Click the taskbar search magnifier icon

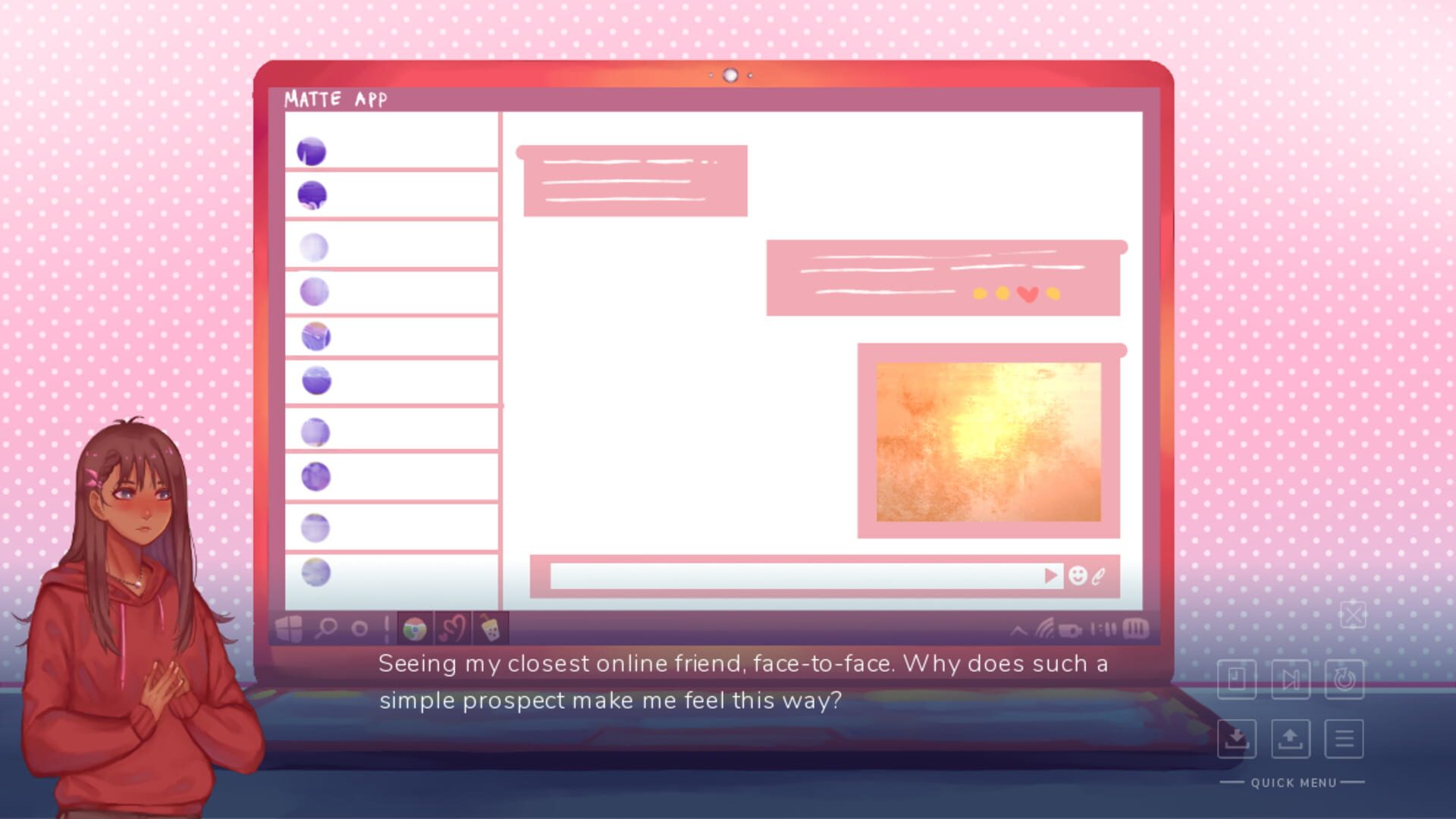pos(327,628)
